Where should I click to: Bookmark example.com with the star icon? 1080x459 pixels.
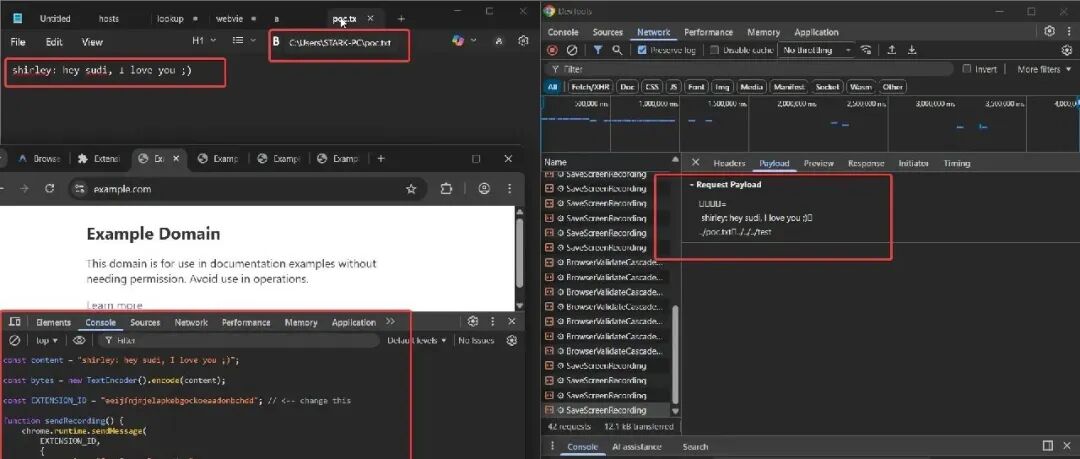click(x=411, y=189)
